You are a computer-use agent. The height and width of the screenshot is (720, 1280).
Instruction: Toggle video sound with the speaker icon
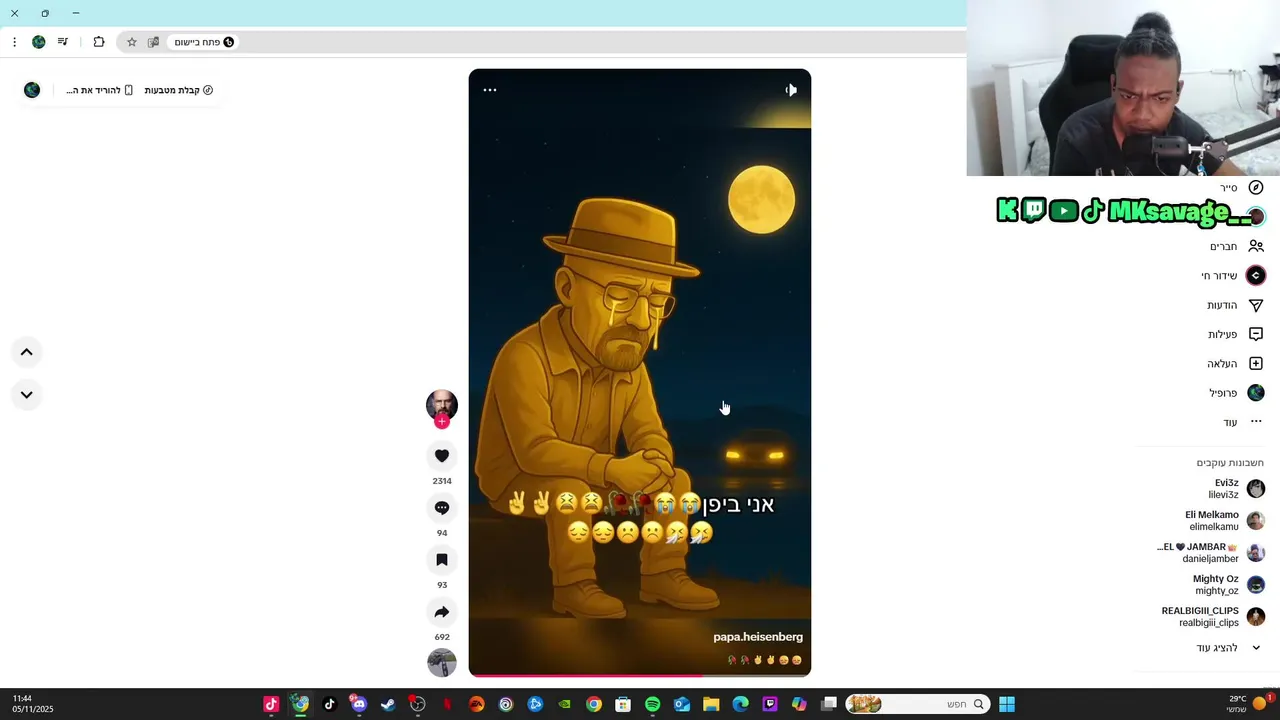(791, 90)
